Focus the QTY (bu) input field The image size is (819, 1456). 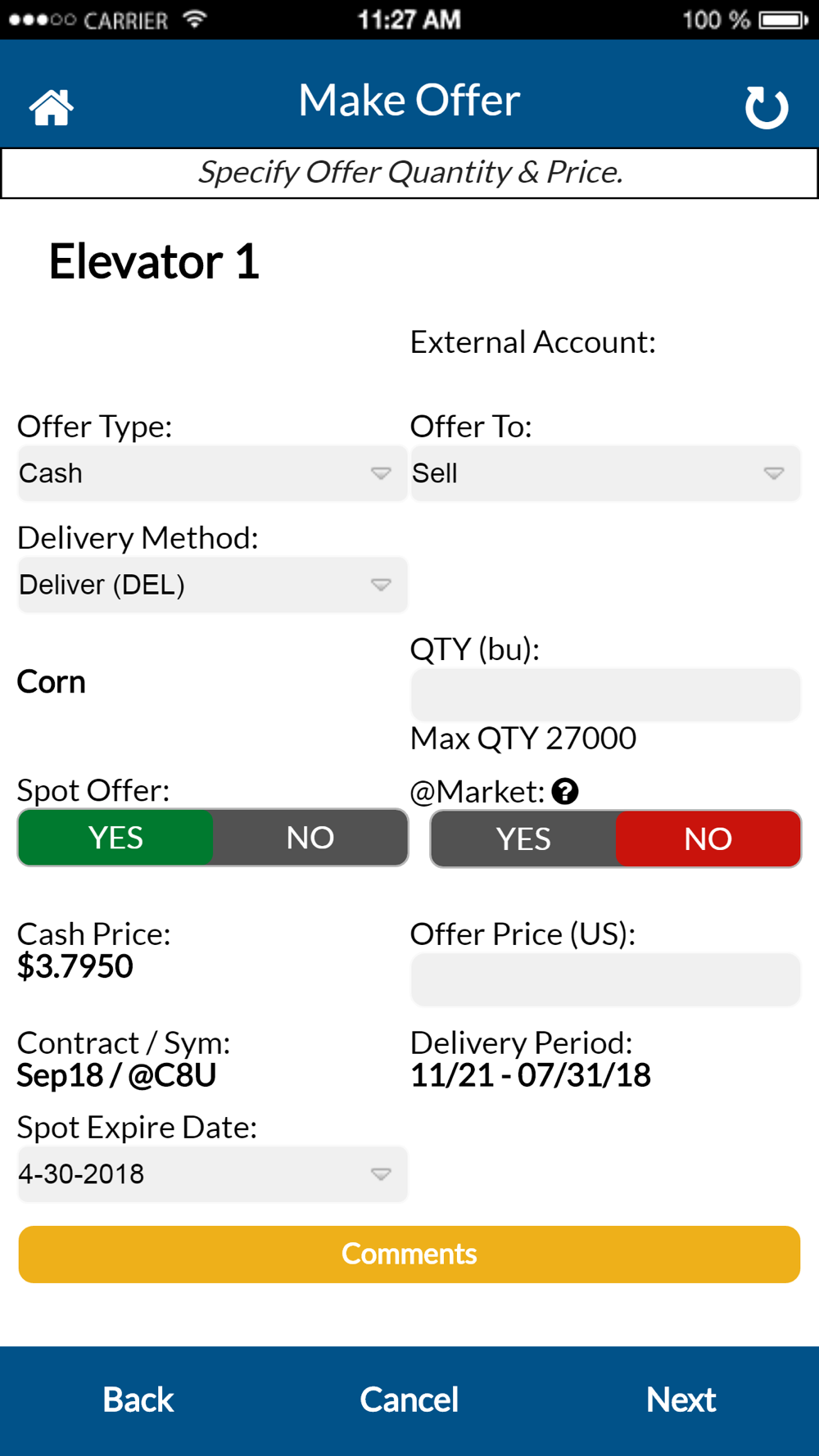(605, 694)
